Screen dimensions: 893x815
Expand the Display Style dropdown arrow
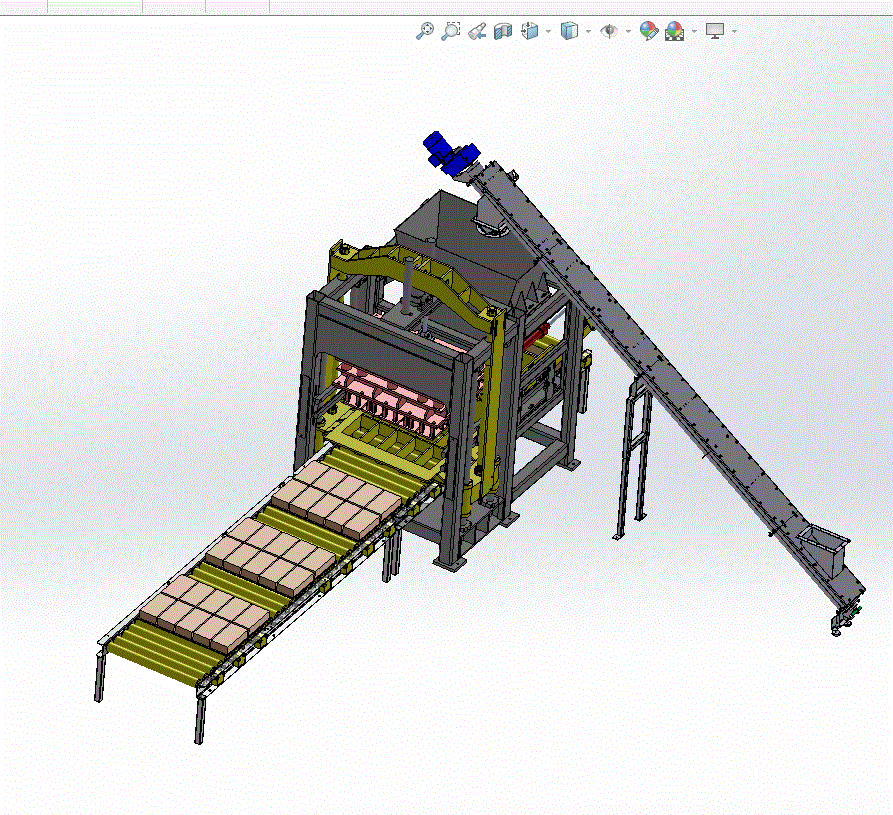coord(588,31)
